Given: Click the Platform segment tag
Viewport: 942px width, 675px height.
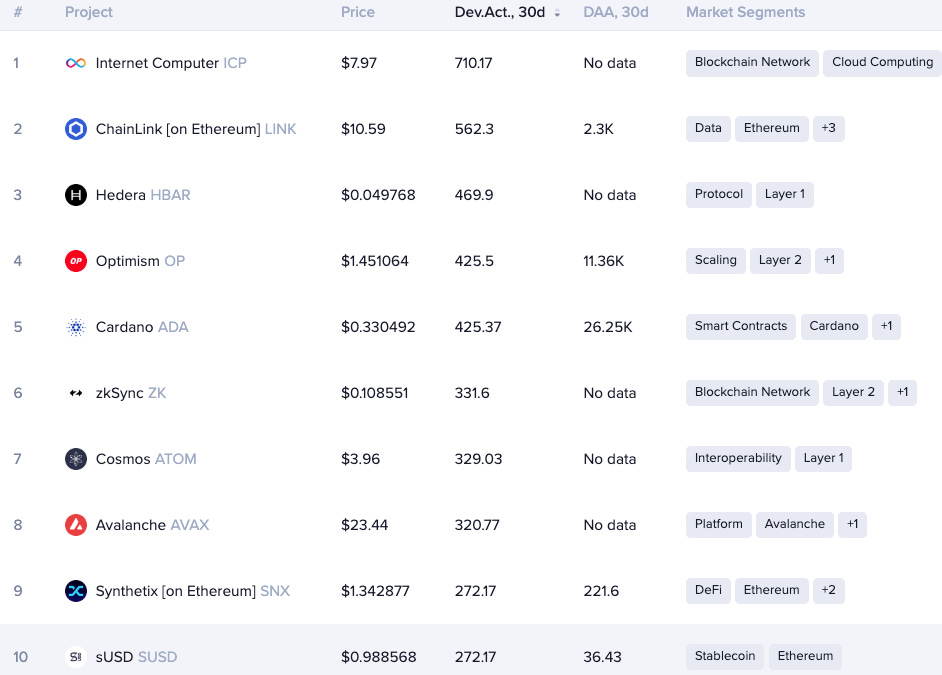Looking at the screenshot, I should pos(719,525).
